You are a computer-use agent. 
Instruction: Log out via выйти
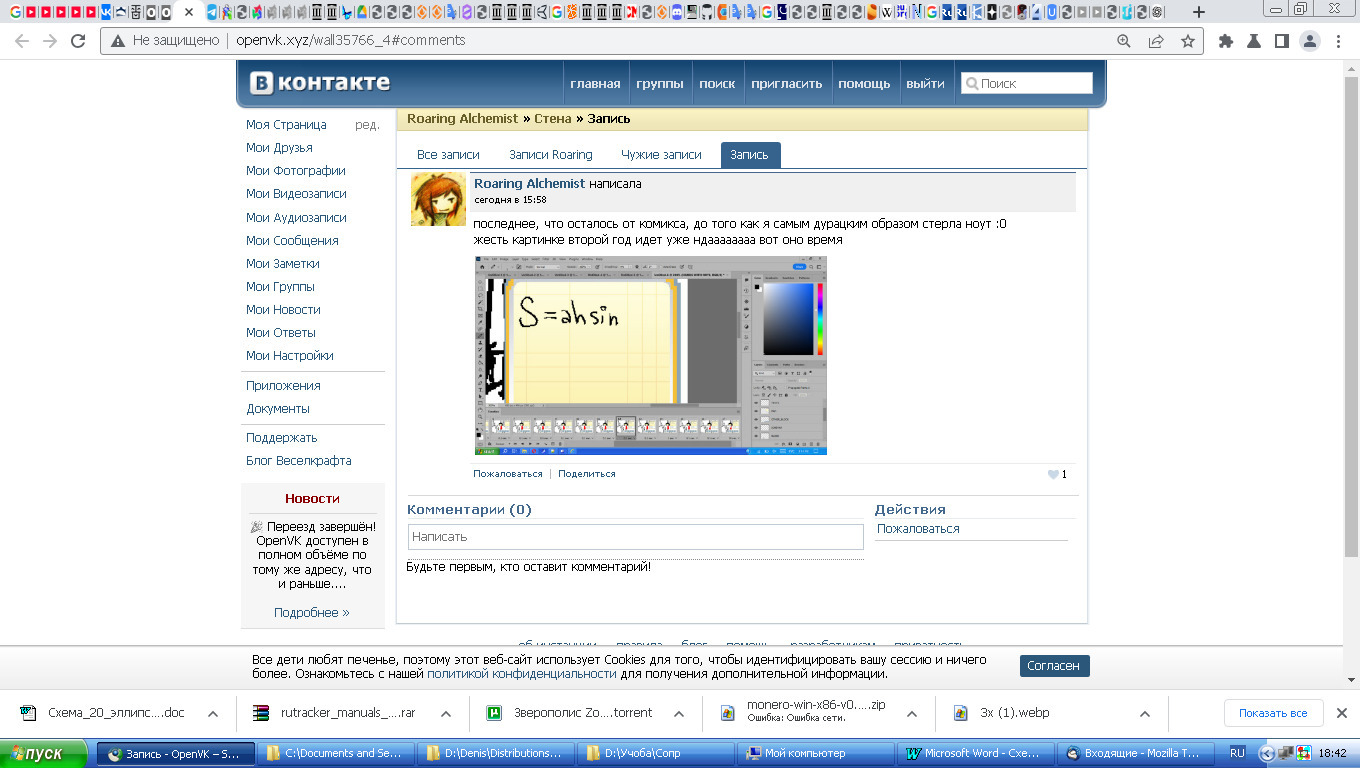[925, 84]
